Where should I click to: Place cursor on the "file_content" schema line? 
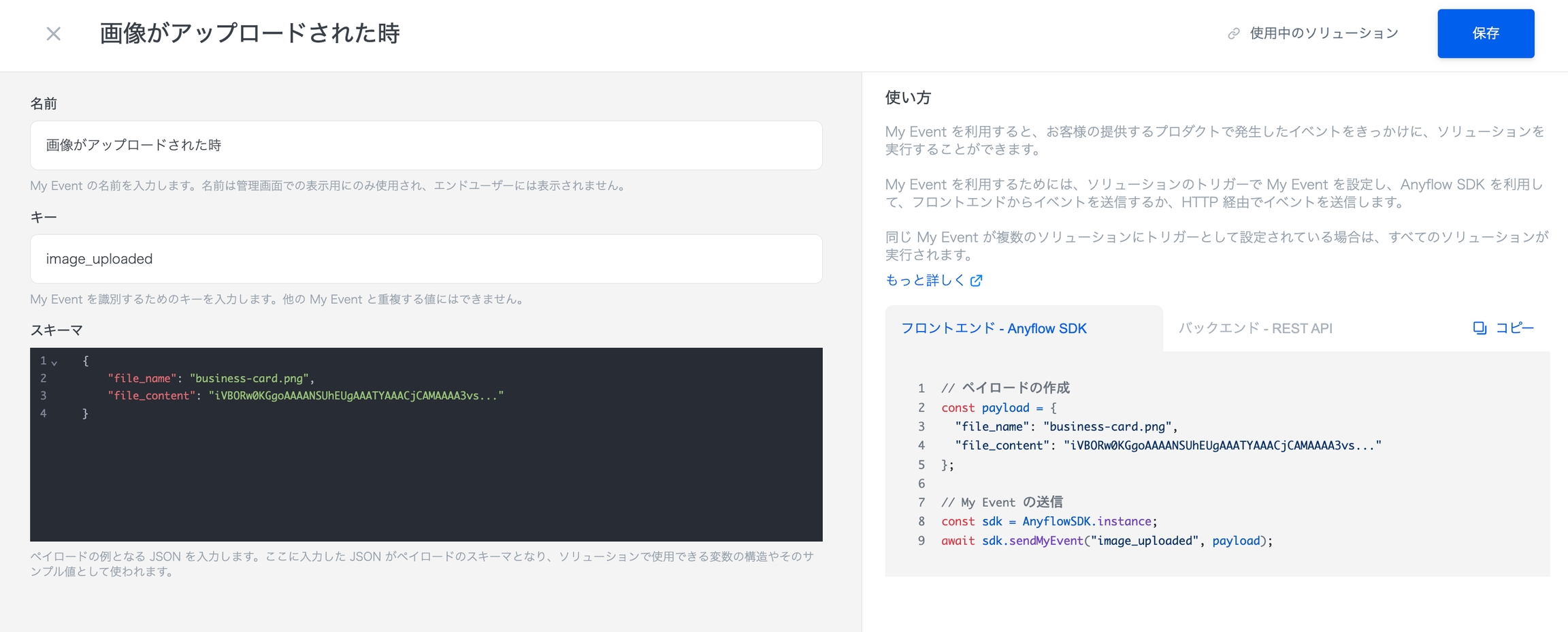(x=305, y=396)
